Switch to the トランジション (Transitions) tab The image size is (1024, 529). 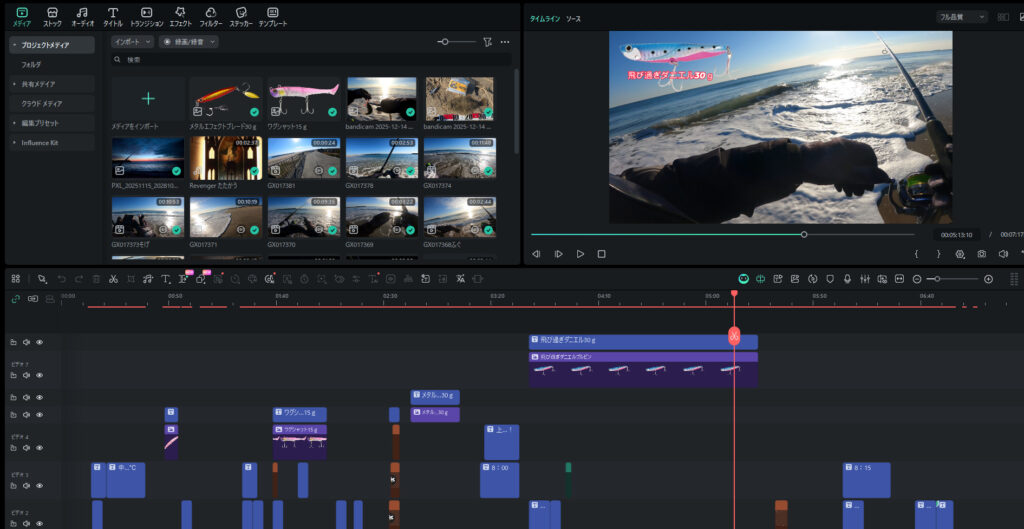[146, 16]
